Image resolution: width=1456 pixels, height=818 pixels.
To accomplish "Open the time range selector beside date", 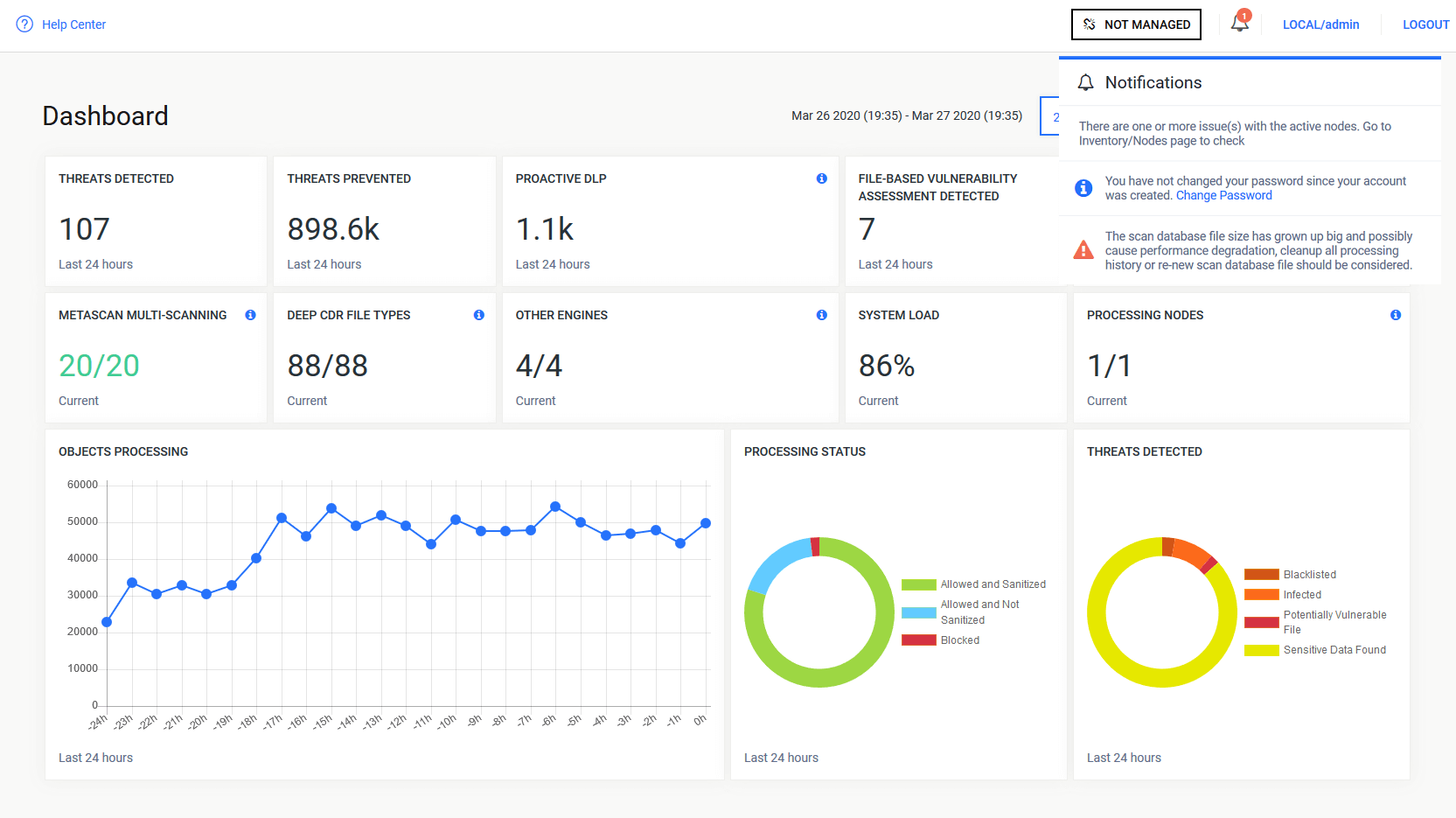I will click(x=1050, y=116).
